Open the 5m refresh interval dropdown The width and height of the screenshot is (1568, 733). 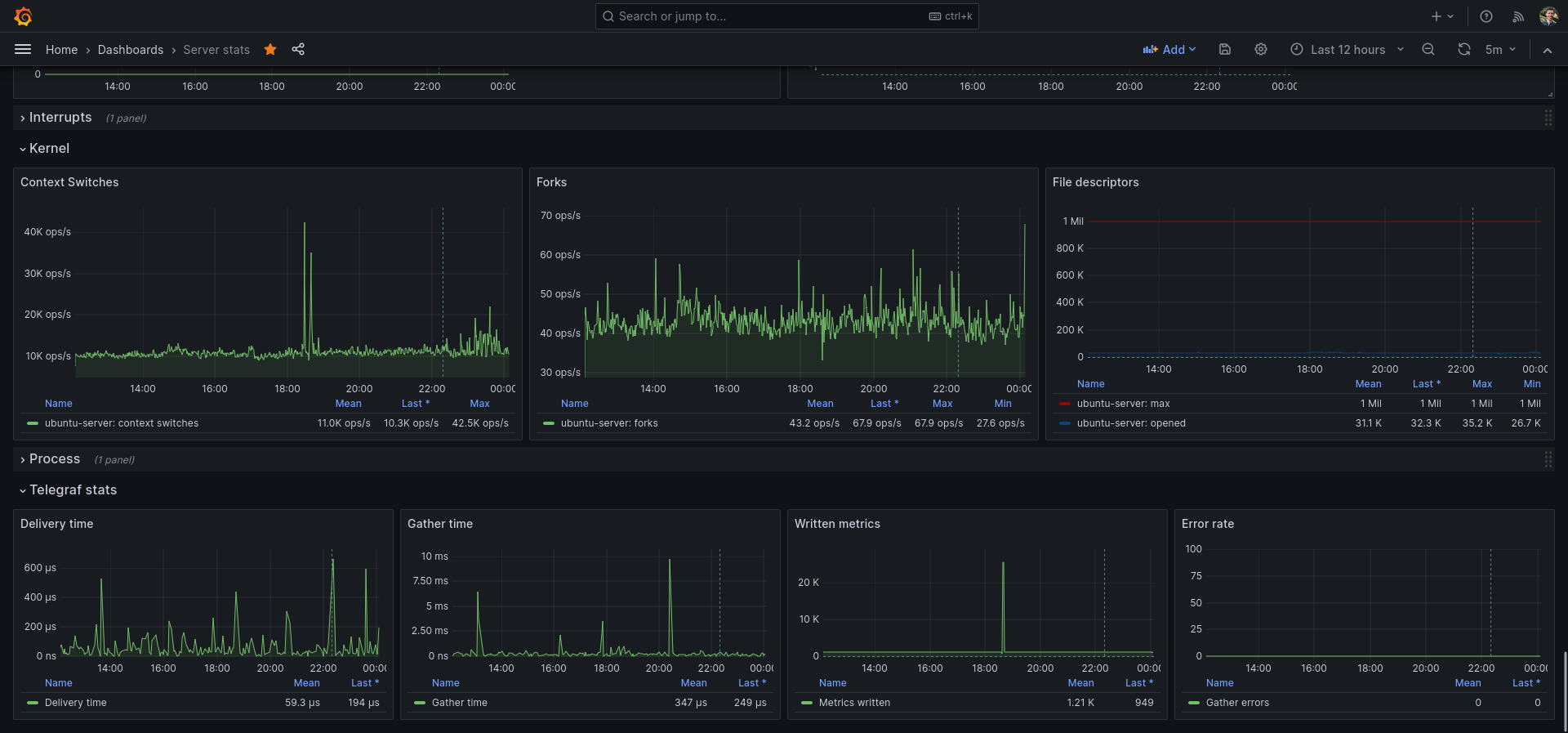pyautogui.click(x=1500, y=50)
